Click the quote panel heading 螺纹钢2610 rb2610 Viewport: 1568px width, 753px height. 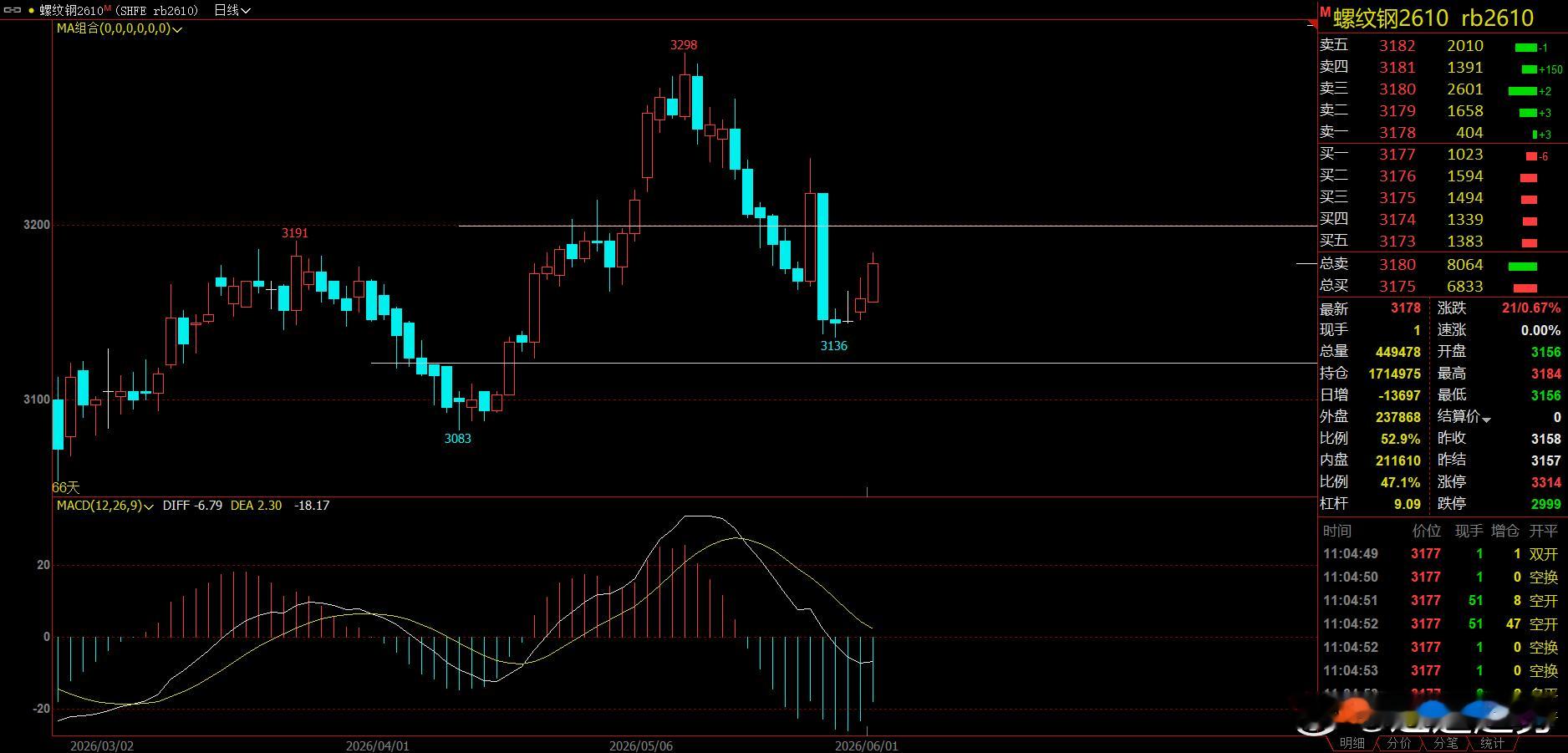(x=1433, y=18)
